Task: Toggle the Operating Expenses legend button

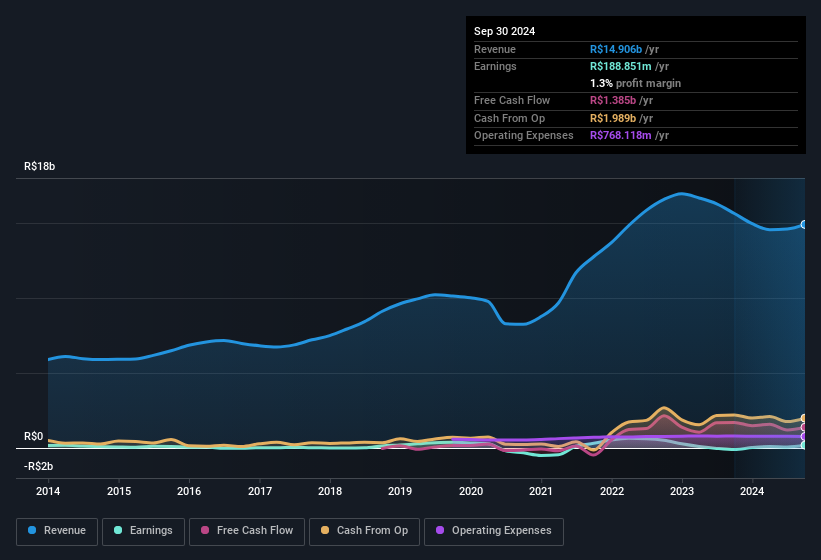Action: [494, 531]
